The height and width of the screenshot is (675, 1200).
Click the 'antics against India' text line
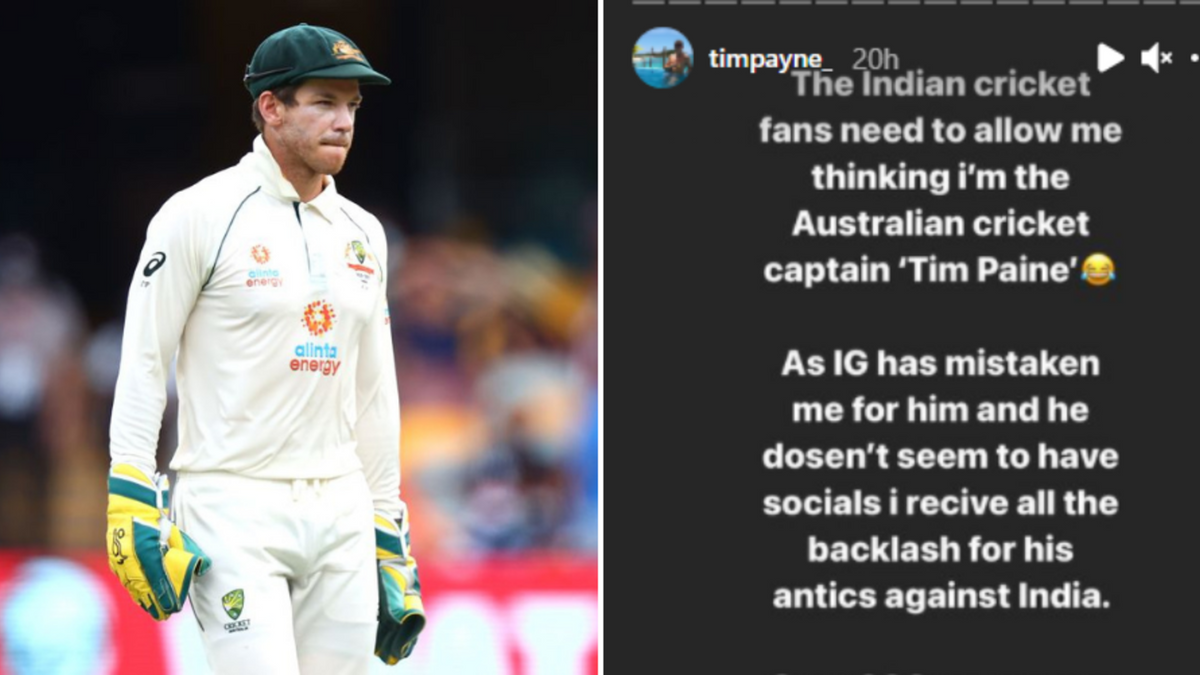pyautogui.click(x=940, y=596)
